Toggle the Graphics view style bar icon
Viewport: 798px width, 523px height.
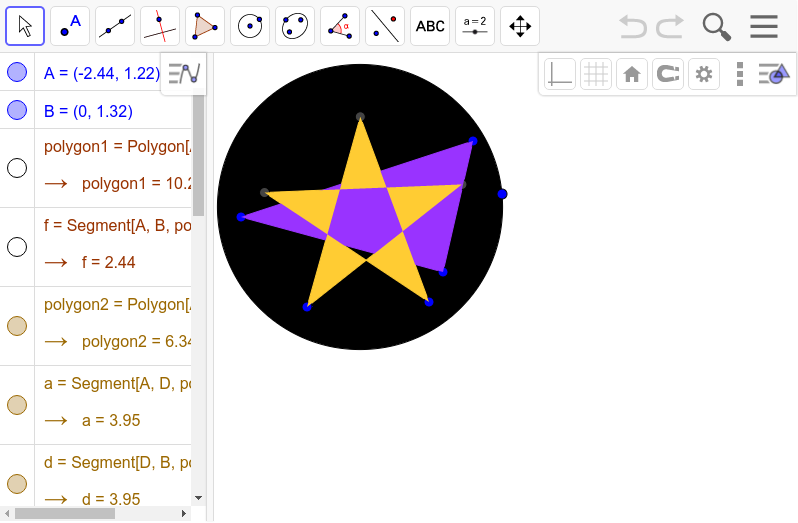(x=774, y=74)
